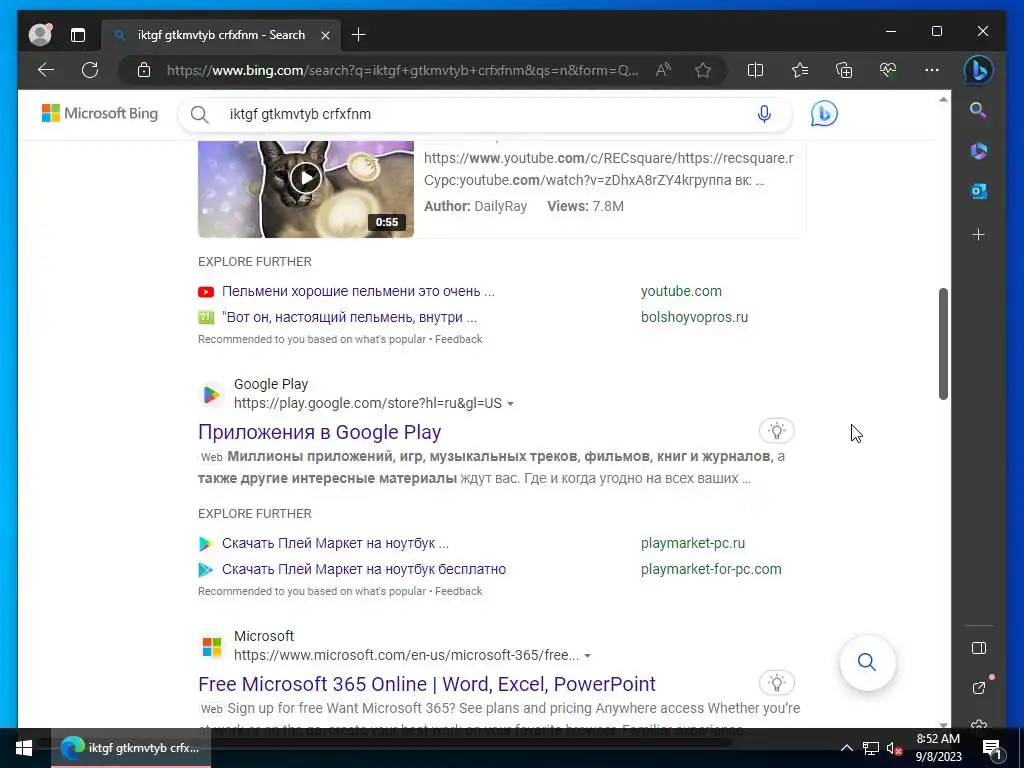Image resolution: width=1024 pixels, height=768 pixels.
Task: Open Collections panel
Action: tap(844, 70)
